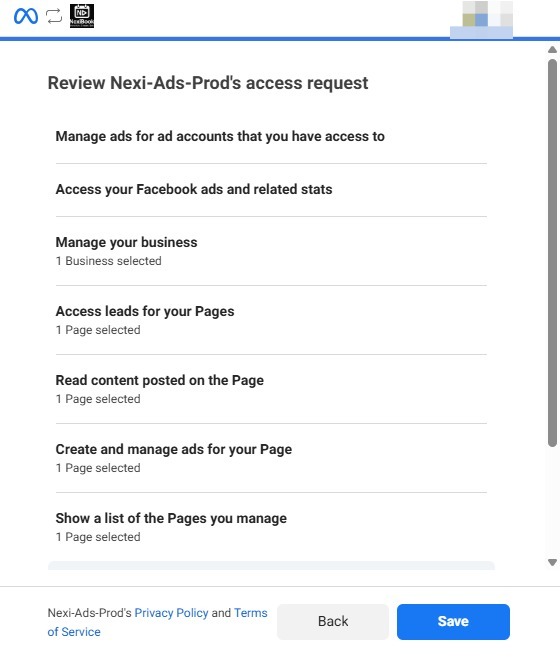
Task: Open the Manage your business permission
Action: [271, 251]
